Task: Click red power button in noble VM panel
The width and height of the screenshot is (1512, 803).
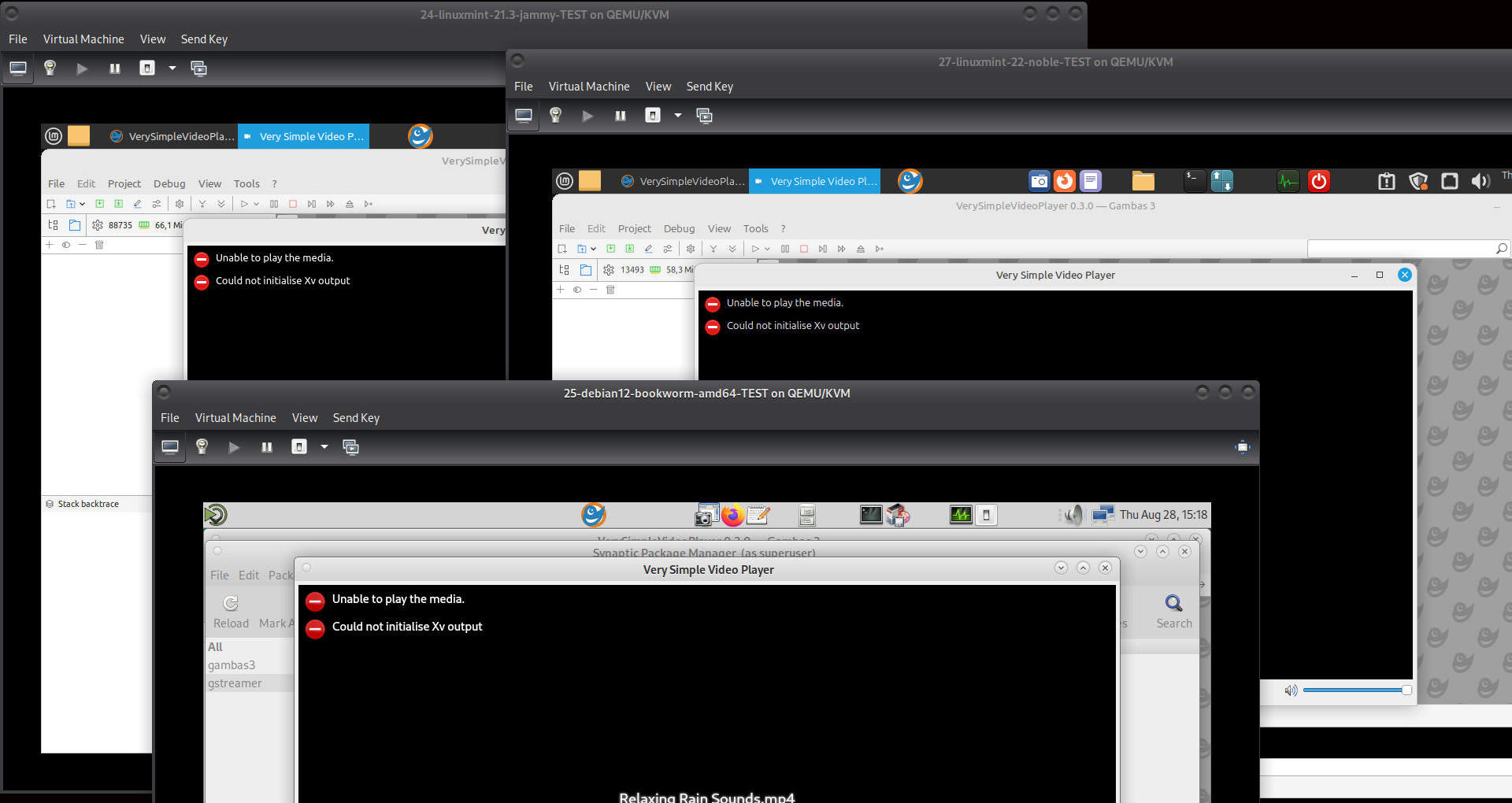Action: tap(1319, 181)
